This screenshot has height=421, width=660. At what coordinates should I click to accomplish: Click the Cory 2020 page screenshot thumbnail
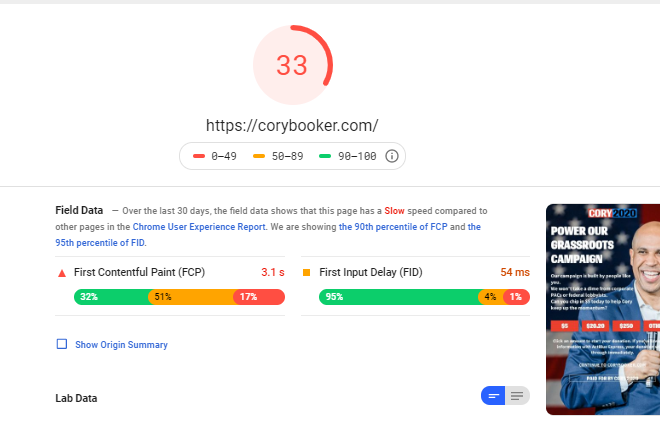coord(603,309)
